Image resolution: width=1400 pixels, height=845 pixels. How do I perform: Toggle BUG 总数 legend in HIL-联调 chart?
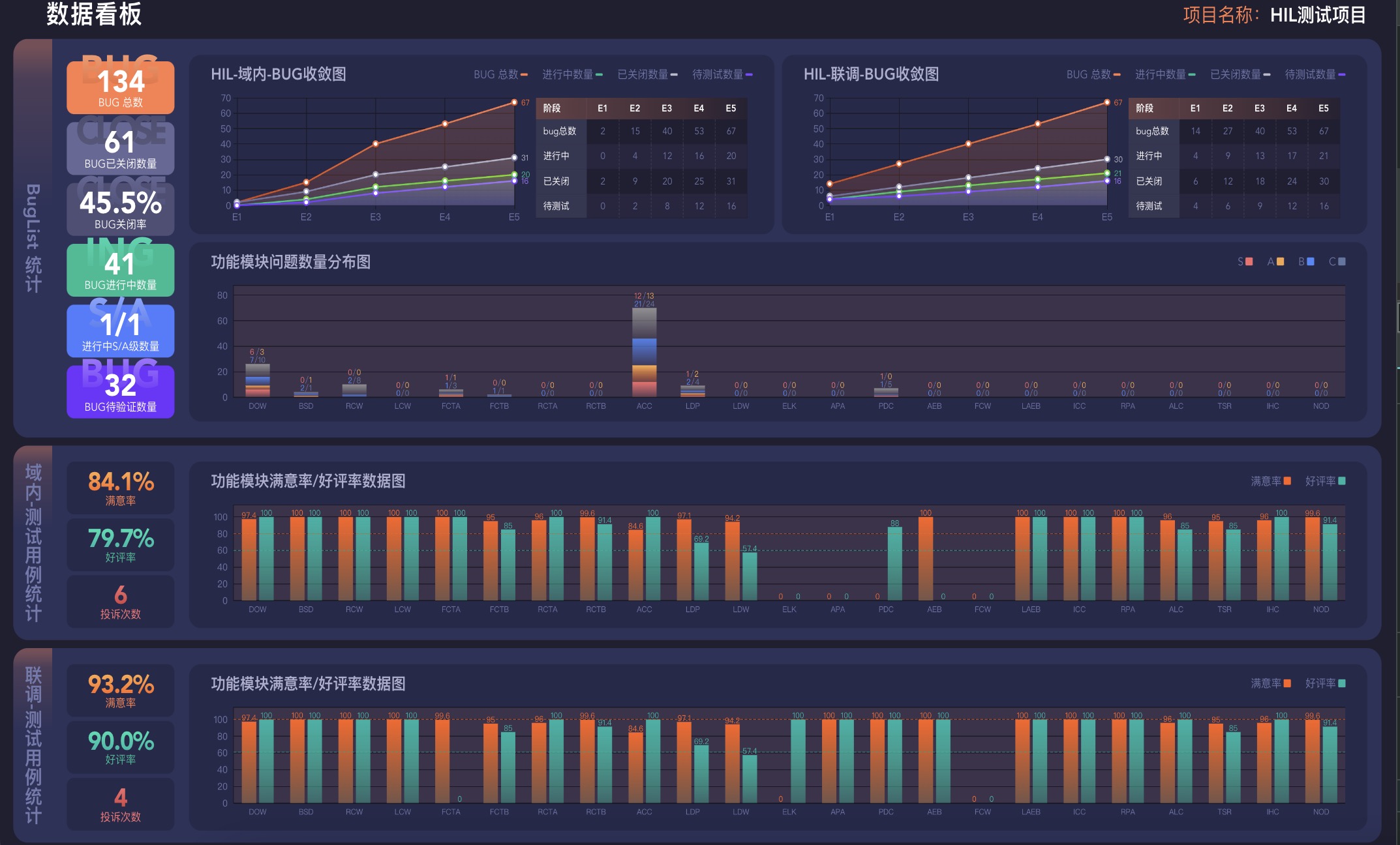click(1093, 74)
